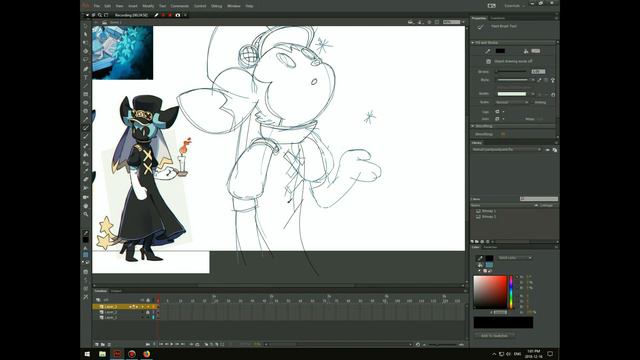Open the Window menu

(x=234, y=6)
